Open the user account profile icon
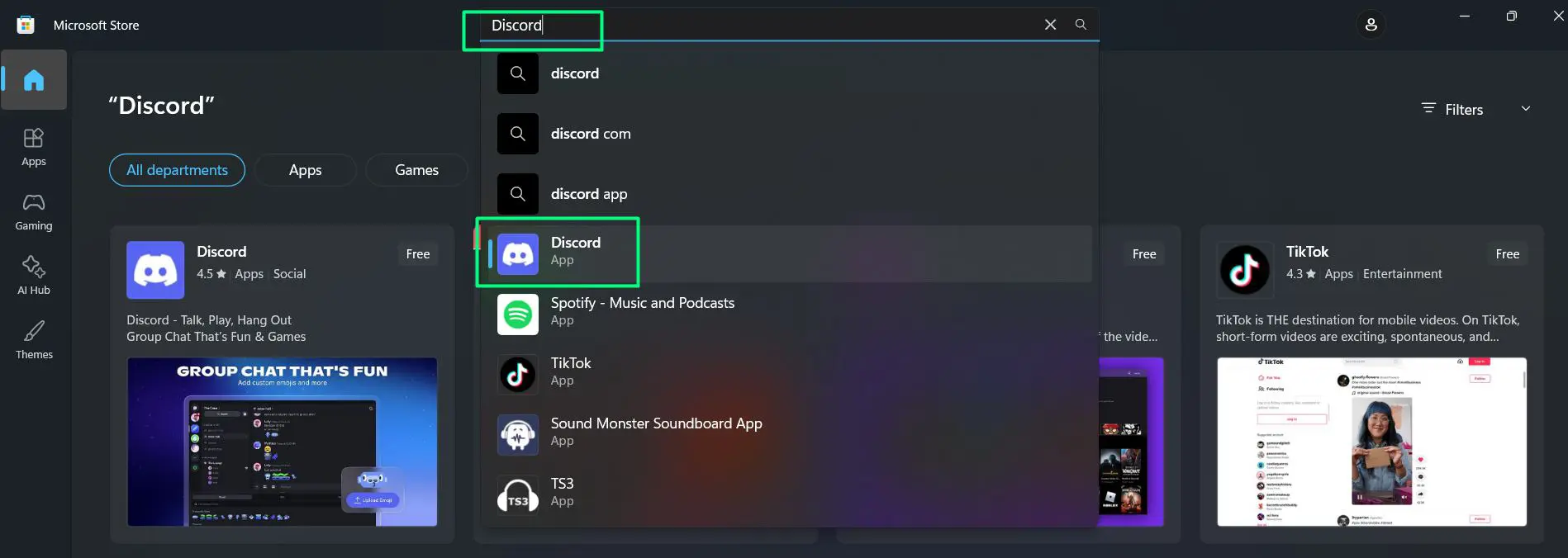The image size is (1568, 558). [1371, 25]
